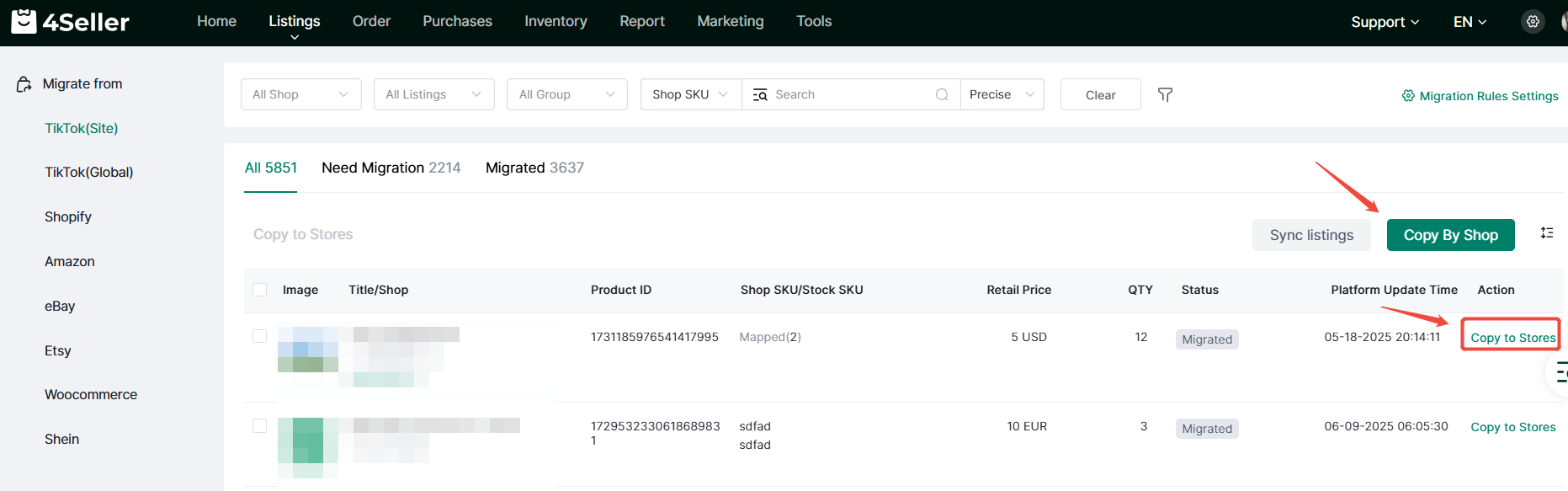
Task: Click the Copy By Shop button
Action: tap(1451, 235)
